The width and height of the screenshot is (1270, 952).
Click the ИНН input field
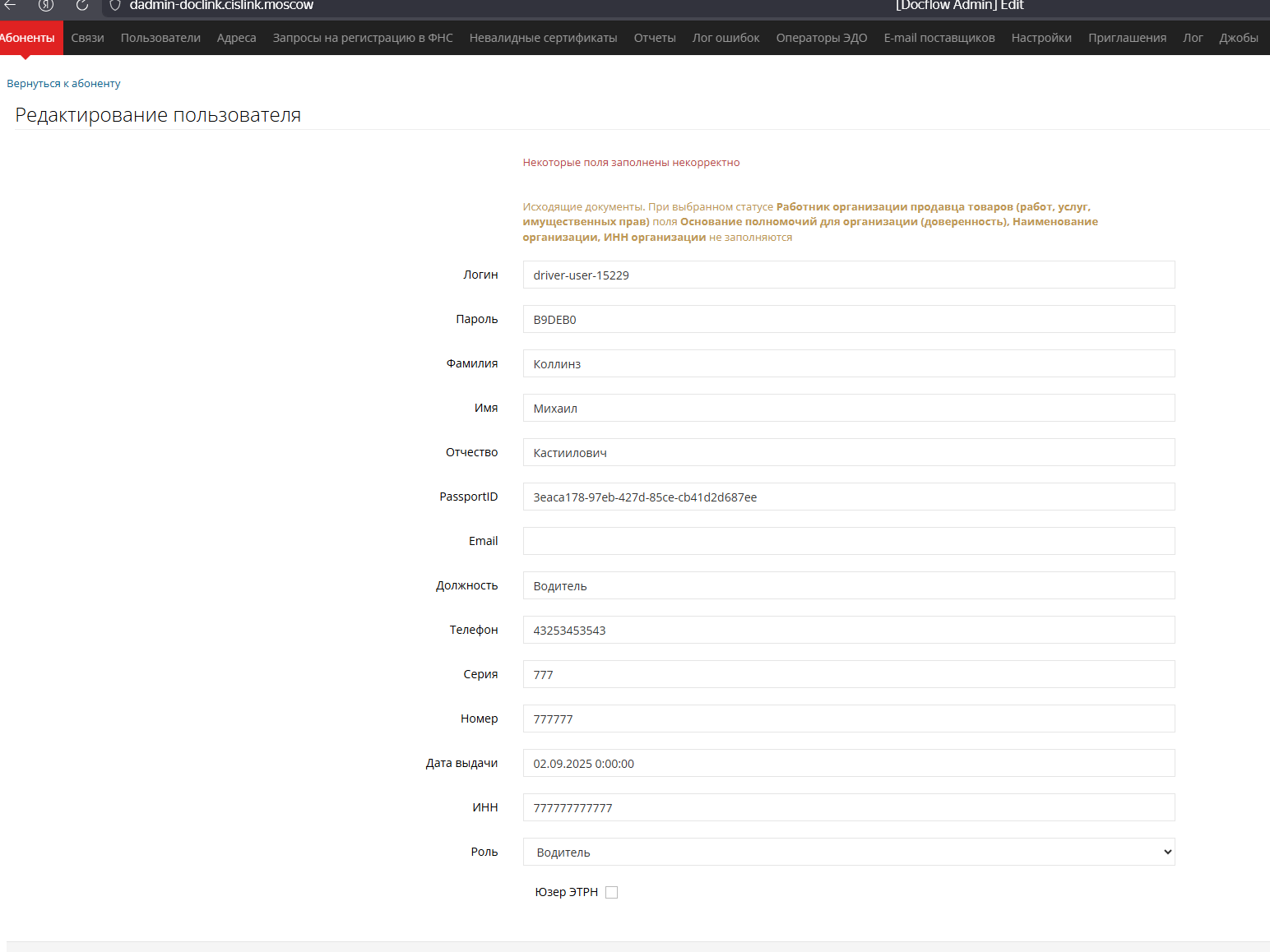click(849, 807)
